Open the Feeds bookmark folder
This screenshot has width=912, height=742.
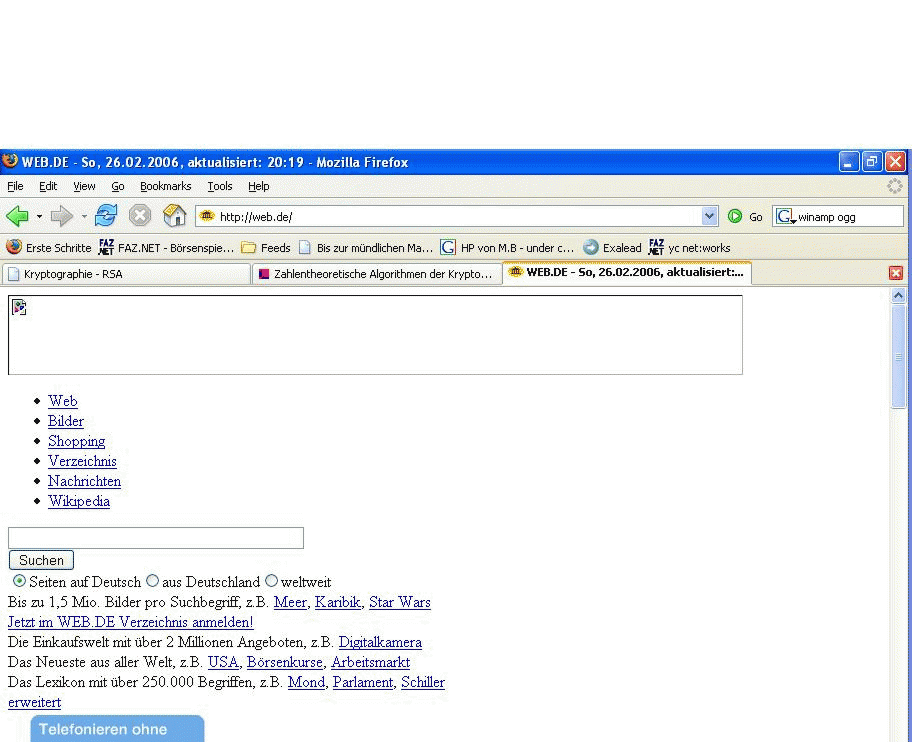(266, 248)
